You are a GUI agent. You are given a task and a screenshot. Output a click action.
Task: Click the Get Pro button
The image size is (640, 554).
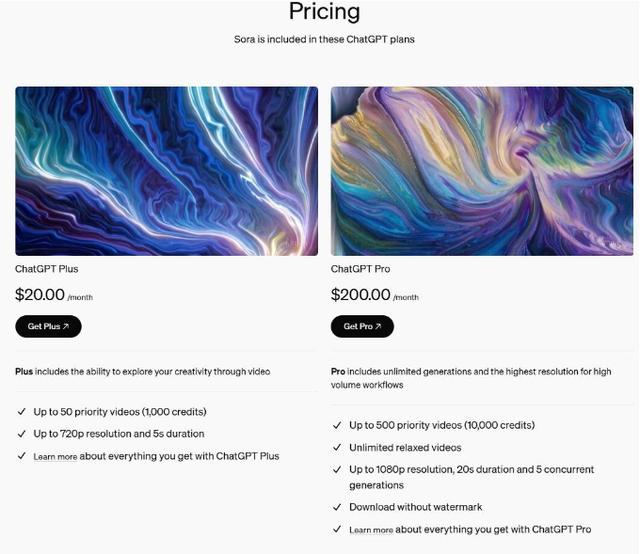pos(362,326)
